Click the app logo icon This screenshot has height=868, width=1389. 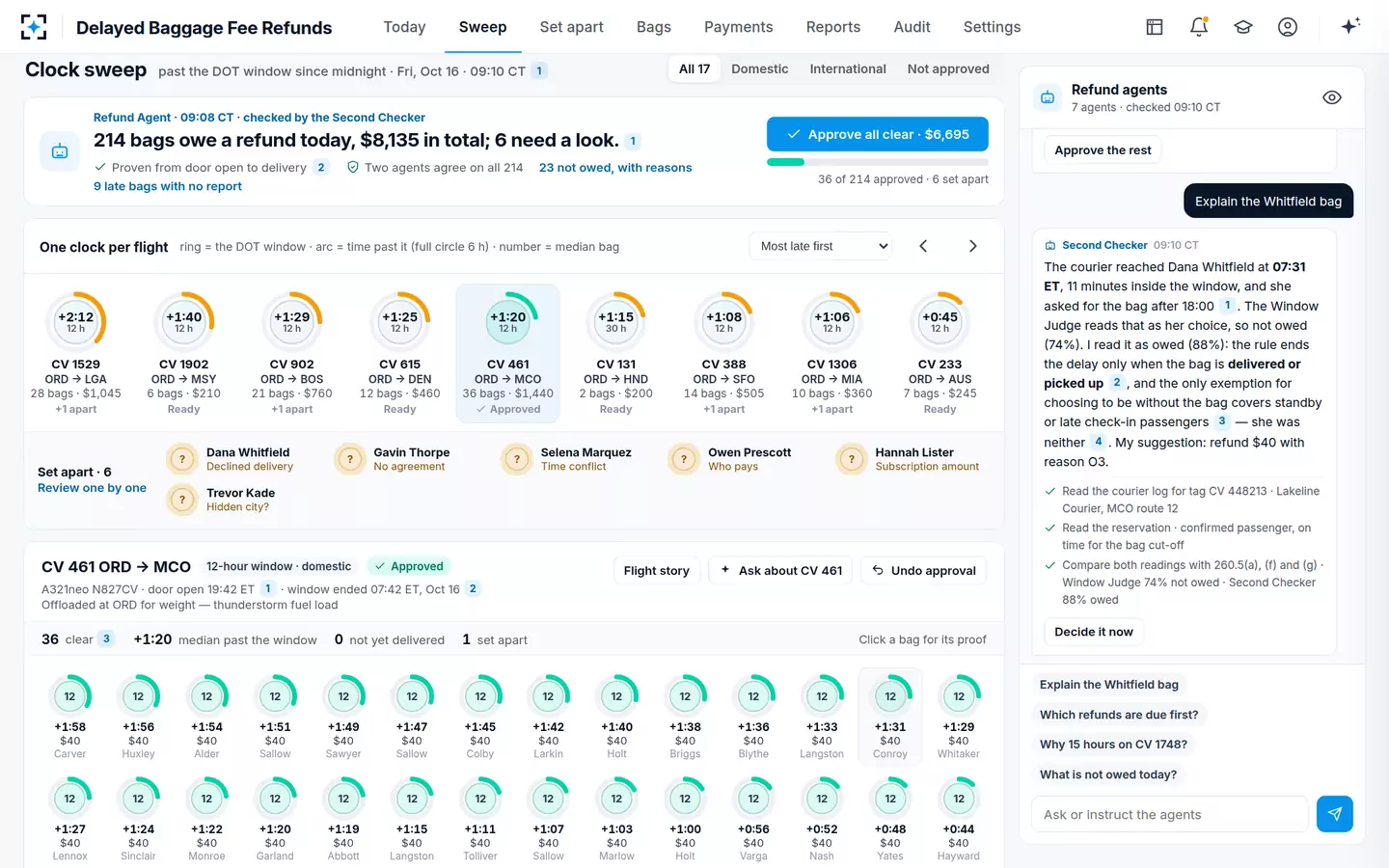pyautogui.click(x=34, y=27)
